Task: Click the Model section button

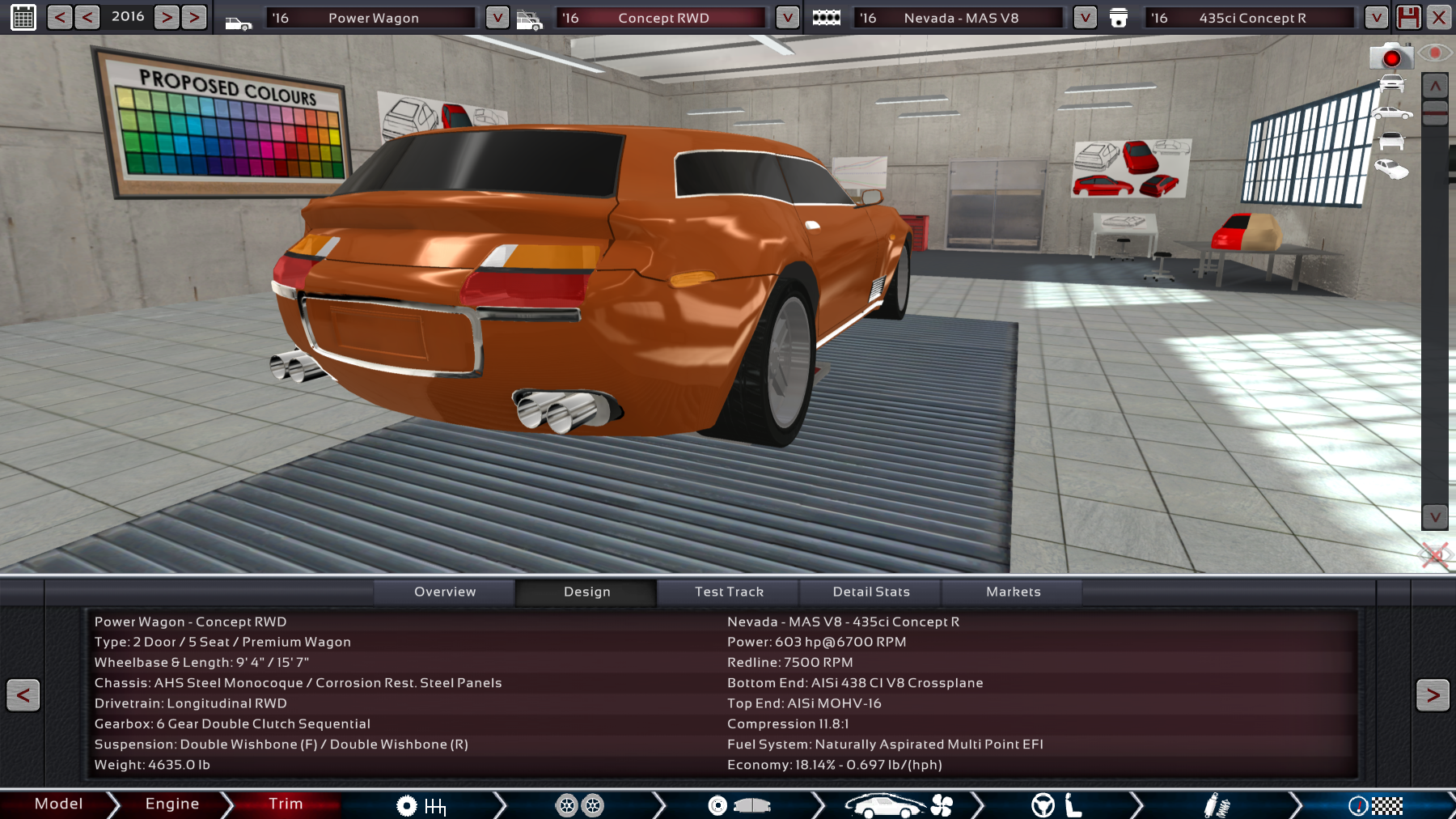Action: [58, 804]
